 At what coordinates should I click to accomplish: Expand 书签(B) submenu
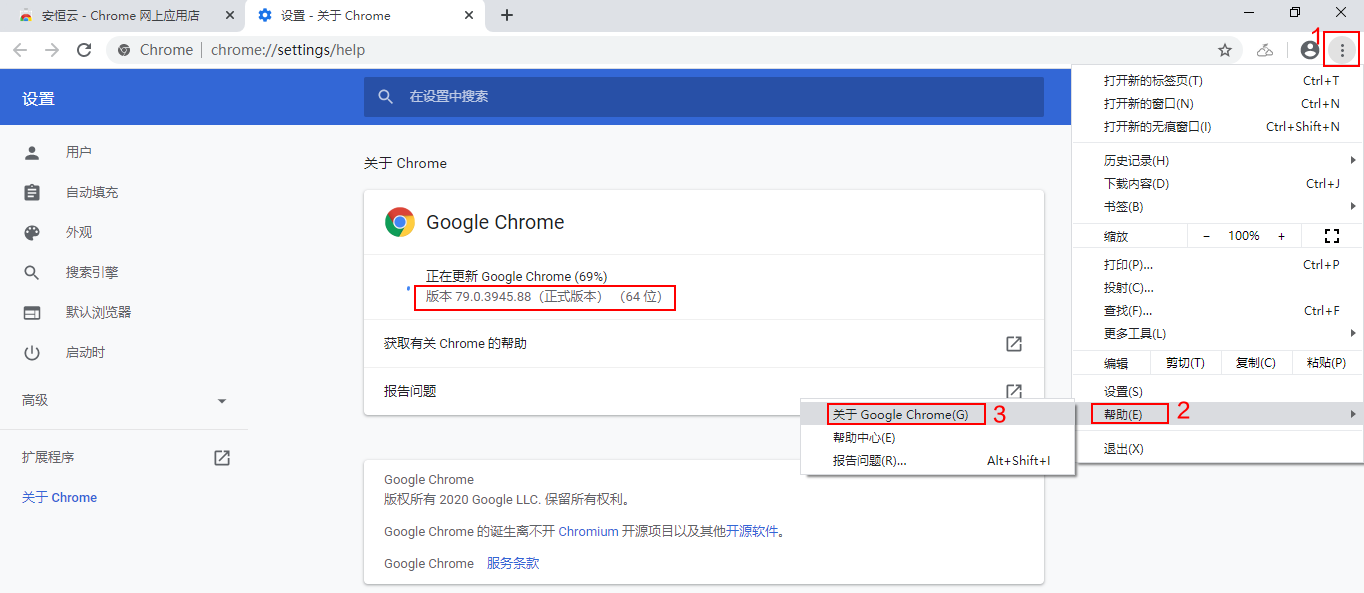pyautogui.click(x=1217, y=206)
